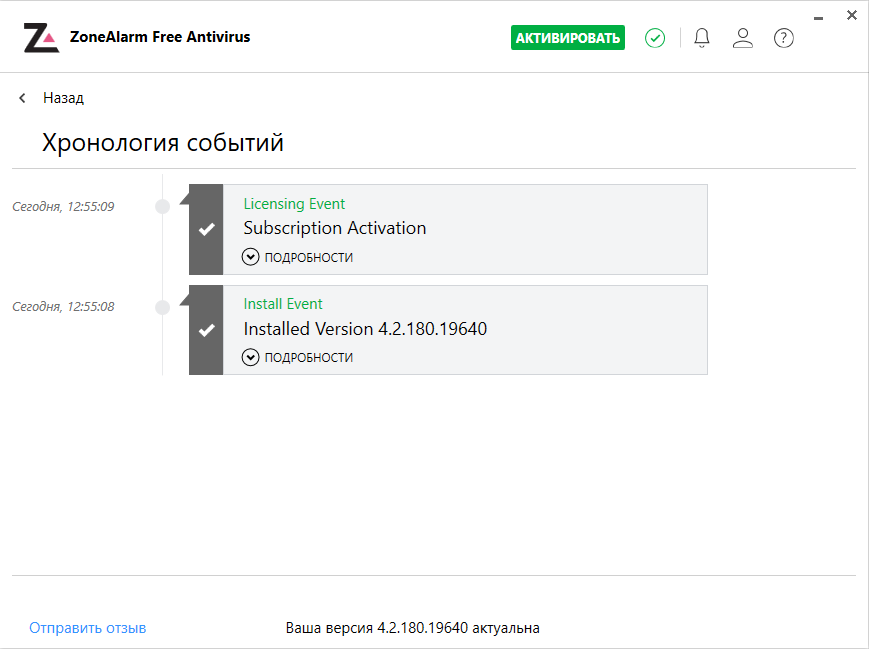869x649 pixels.
Task: Click the Subscription Activation event title
Action: [x=335, y=228]
